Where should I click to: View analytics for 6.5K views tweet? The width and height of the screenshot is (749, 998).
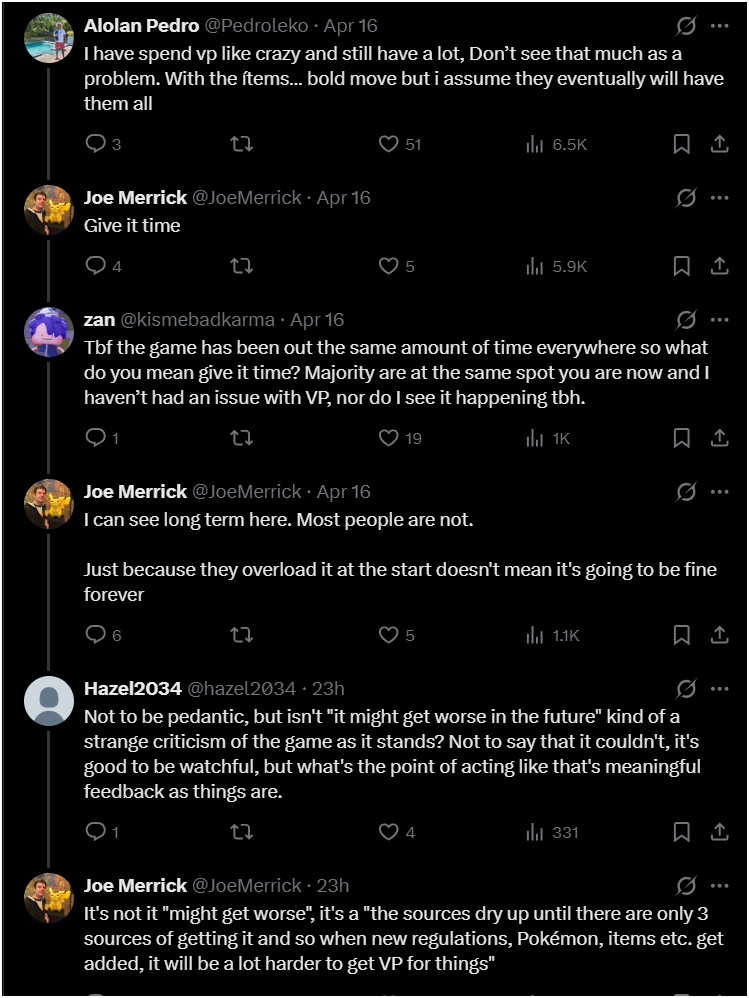coord(556,144)
